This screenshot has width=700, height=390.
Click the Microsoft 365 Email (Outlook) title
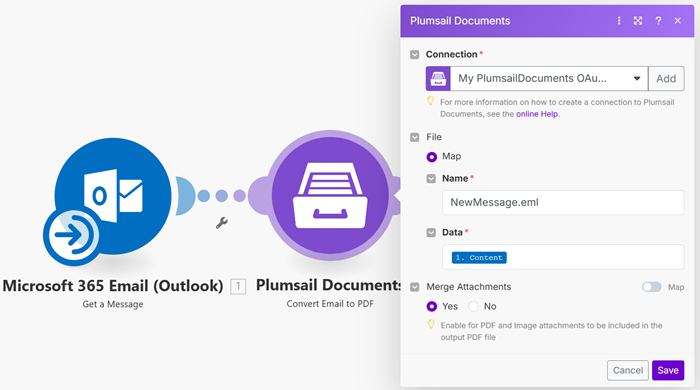point(113,286)
